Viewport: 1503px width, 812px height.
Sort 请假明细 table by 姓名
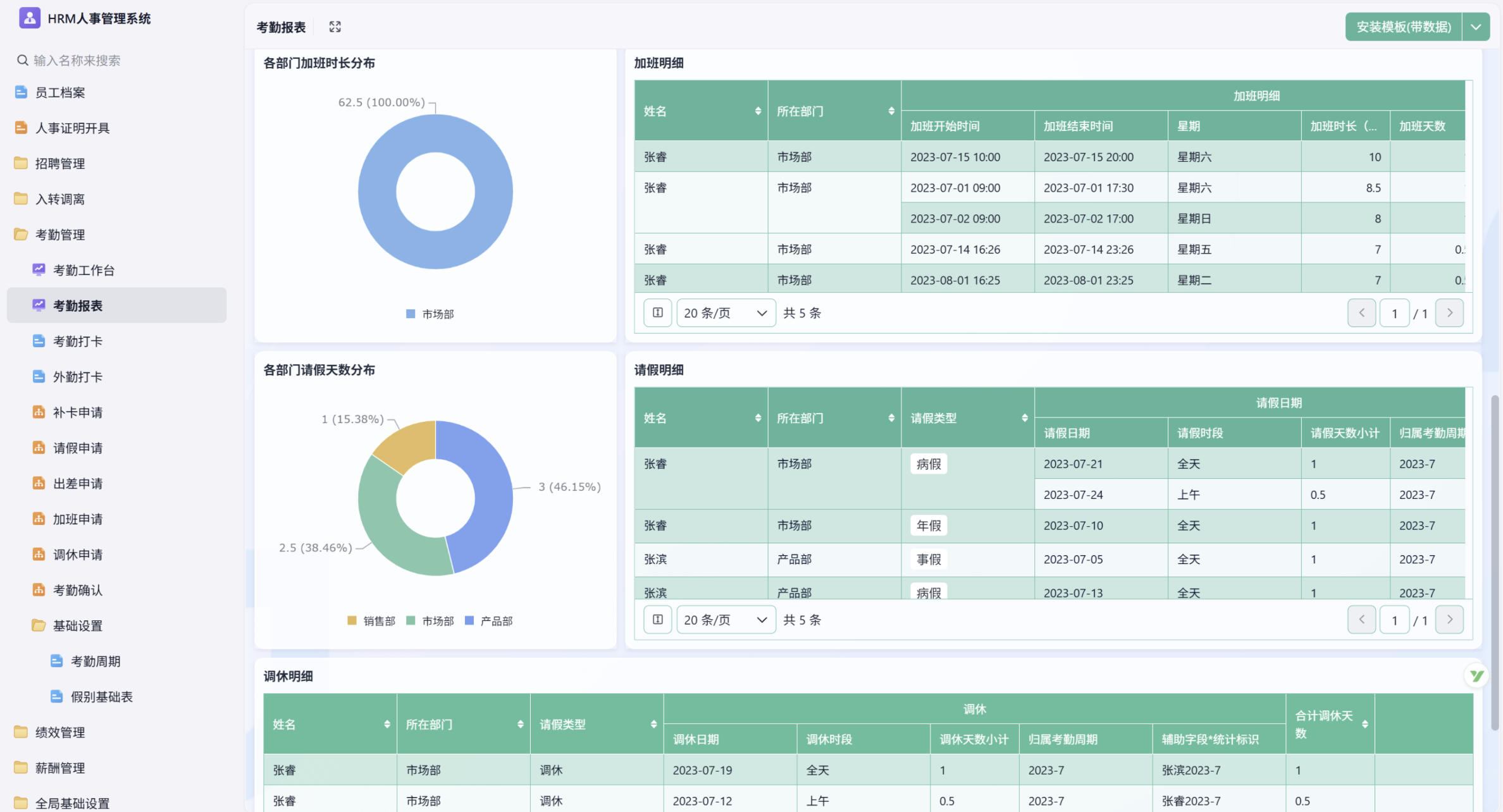(x=758, y=418)
